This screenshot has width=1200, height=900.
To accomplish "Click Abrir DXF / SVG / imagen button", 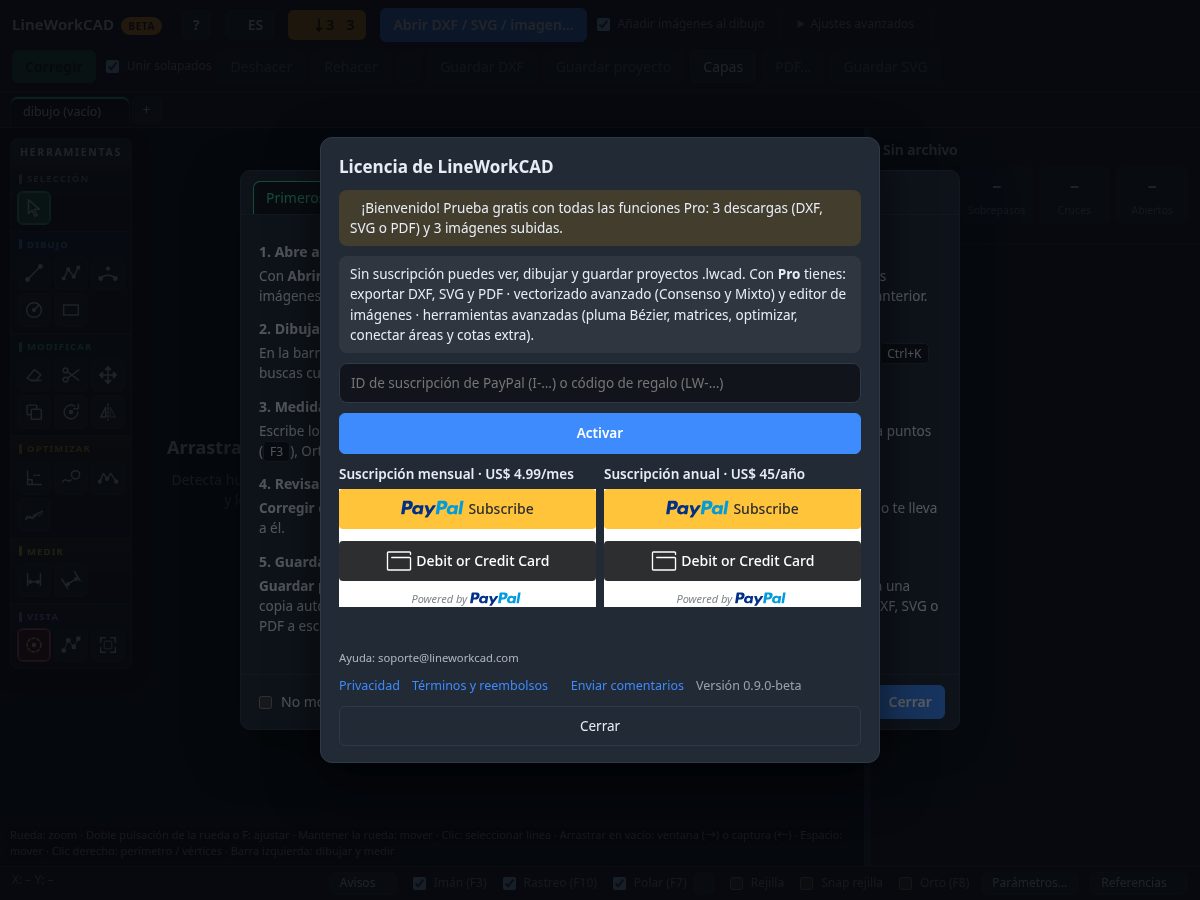I will 483,25.
